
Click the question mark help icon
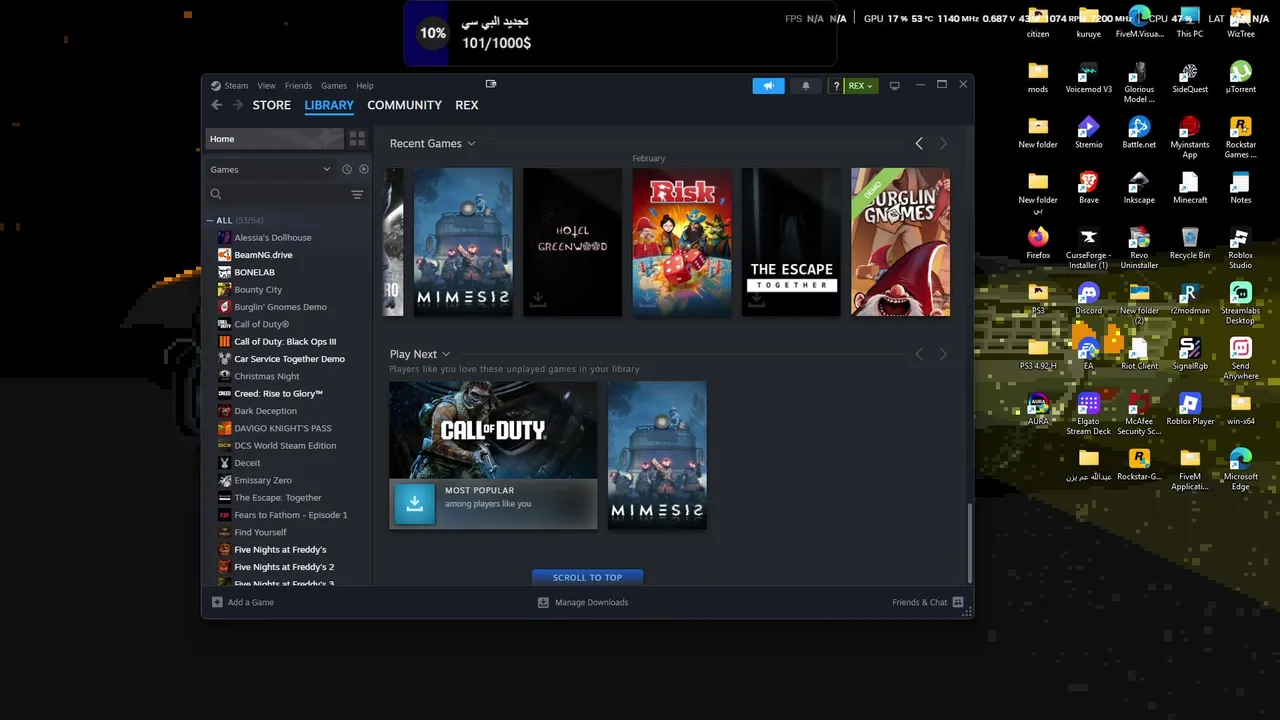(x=836, y=86)
